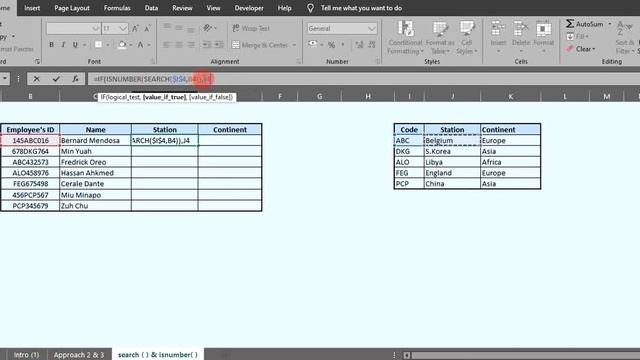Image resolution: width=640 pixels, height=360 pixels.
Task: Top align cell contents
Action: (167, 27)
